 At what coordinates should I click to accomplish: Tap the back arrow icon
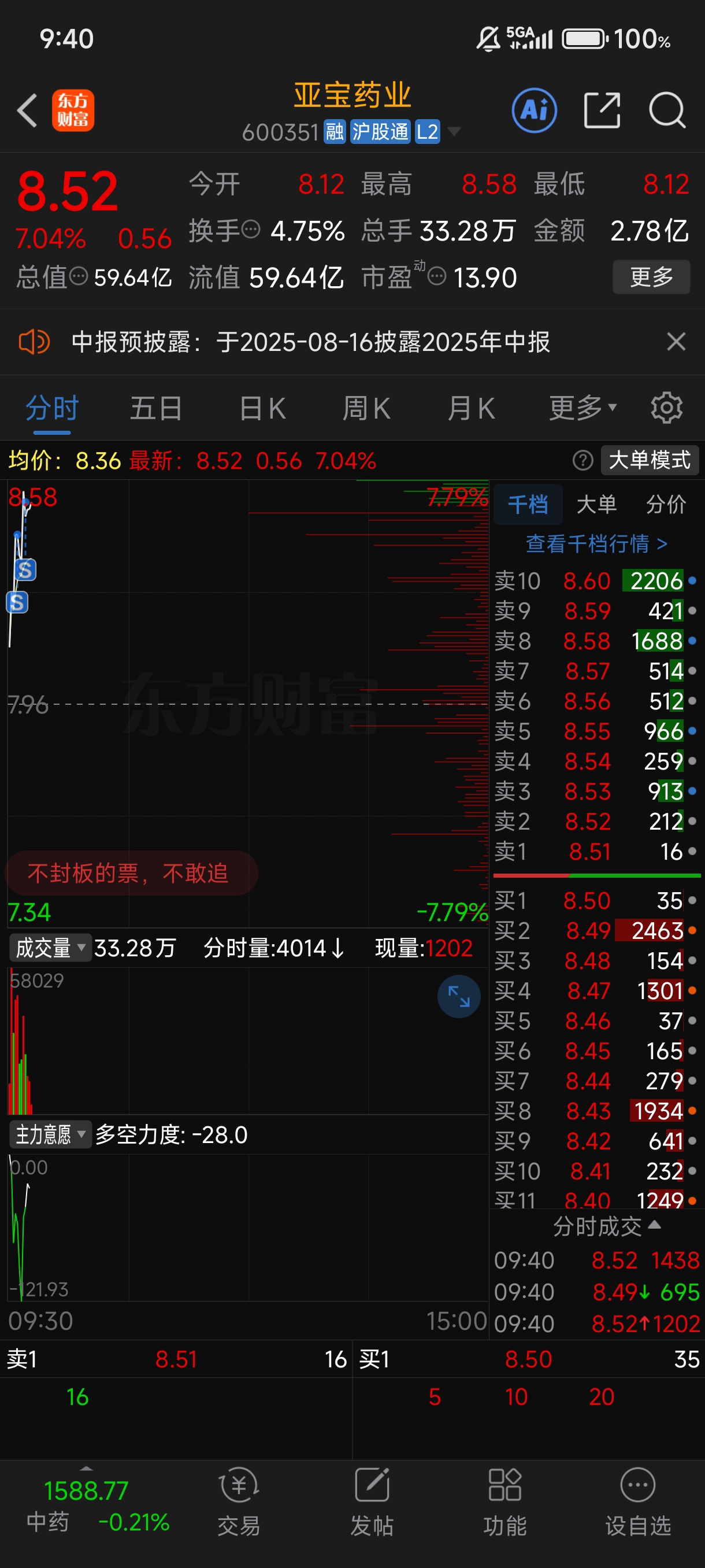(x=27, y=110)
